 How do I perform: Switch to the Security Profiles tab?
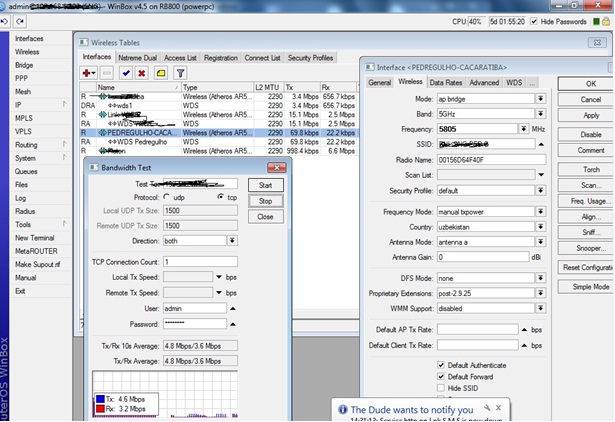pos(310,58)
